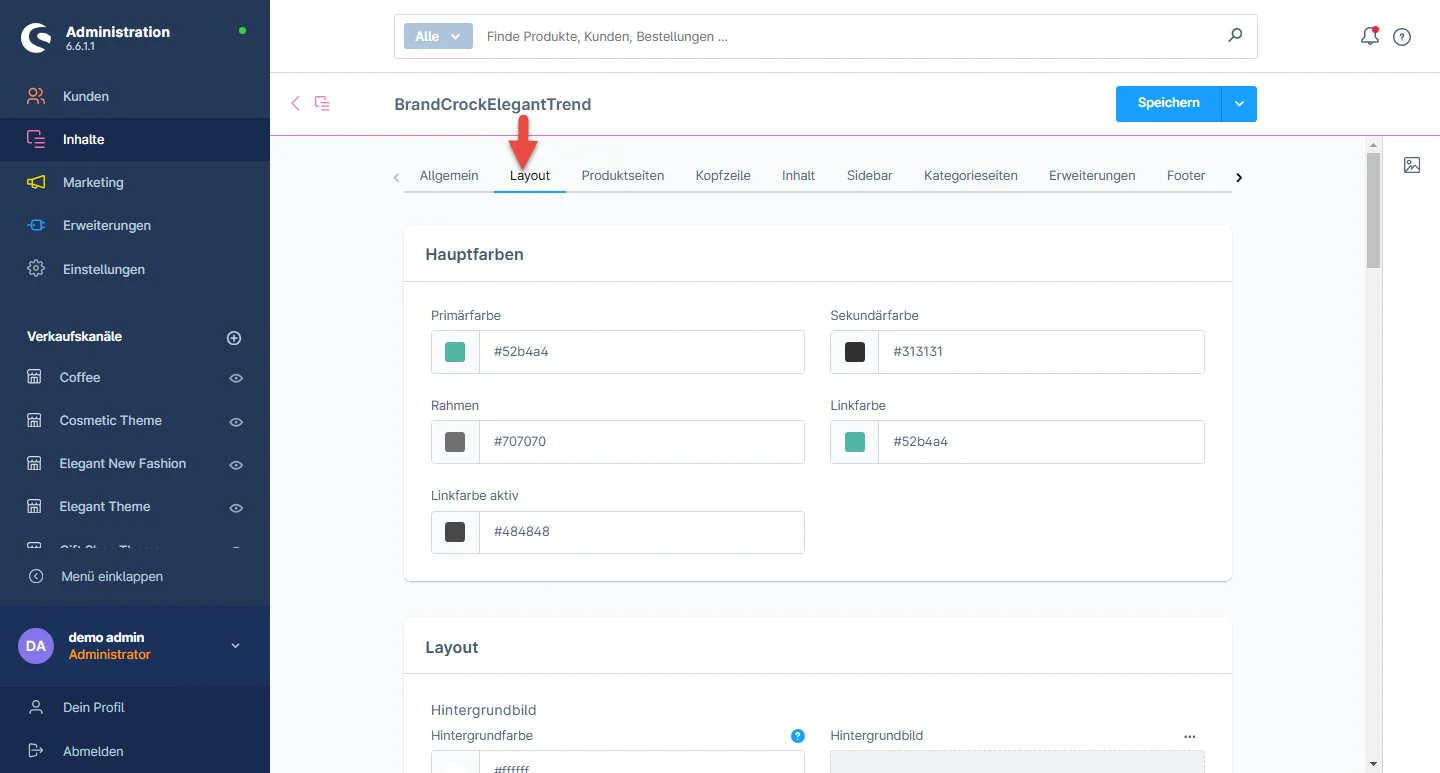Switch to the Kopfzeile tab
The image size is (1440, 773).
click(x=722, y=176)
